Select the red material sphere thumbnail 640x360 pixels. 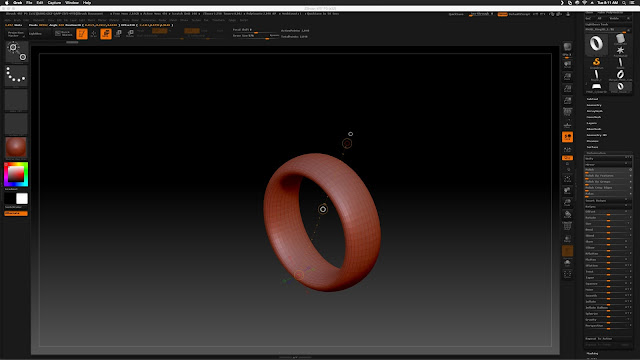coord(16,148)
